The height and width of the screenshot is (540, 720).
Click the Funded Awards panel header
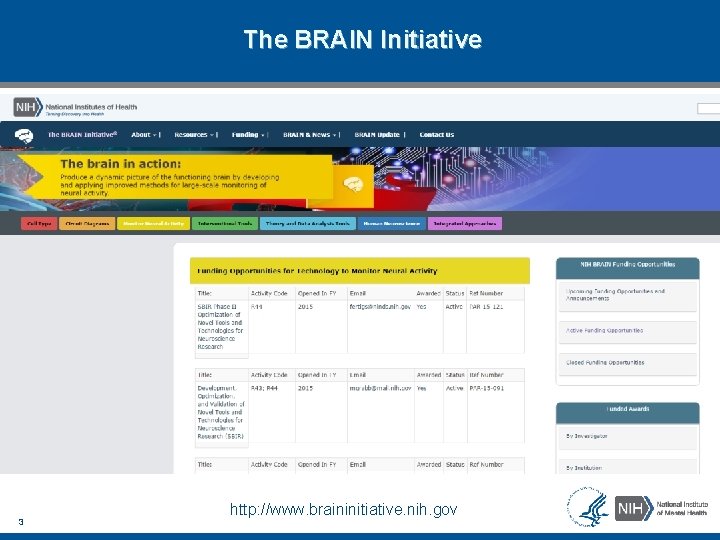tap(628, 412)
